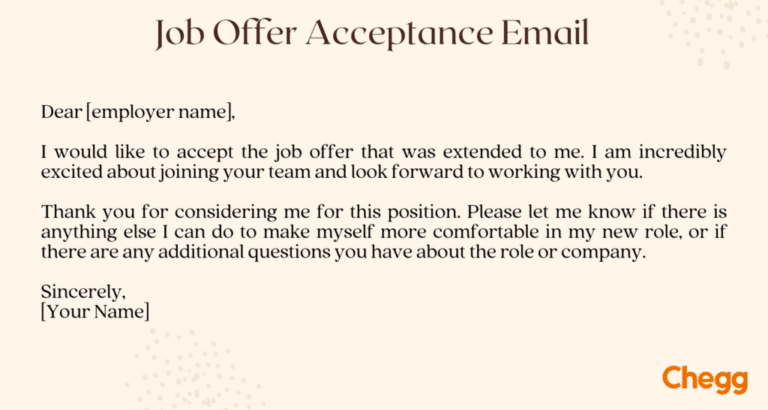Click the word "company" ending the letter body
Screen dimensions: 768x410
(609, 252)
